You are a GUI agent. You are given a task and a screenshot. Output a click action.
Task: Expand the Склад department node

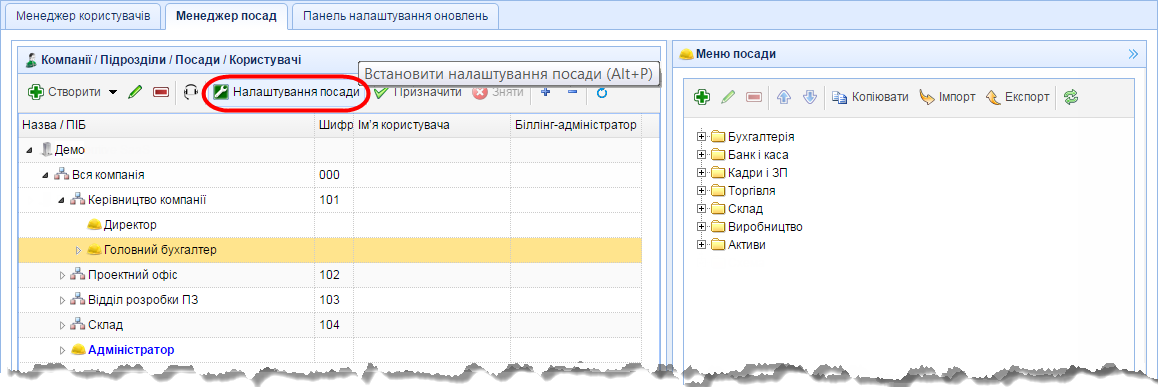point(62,325)
